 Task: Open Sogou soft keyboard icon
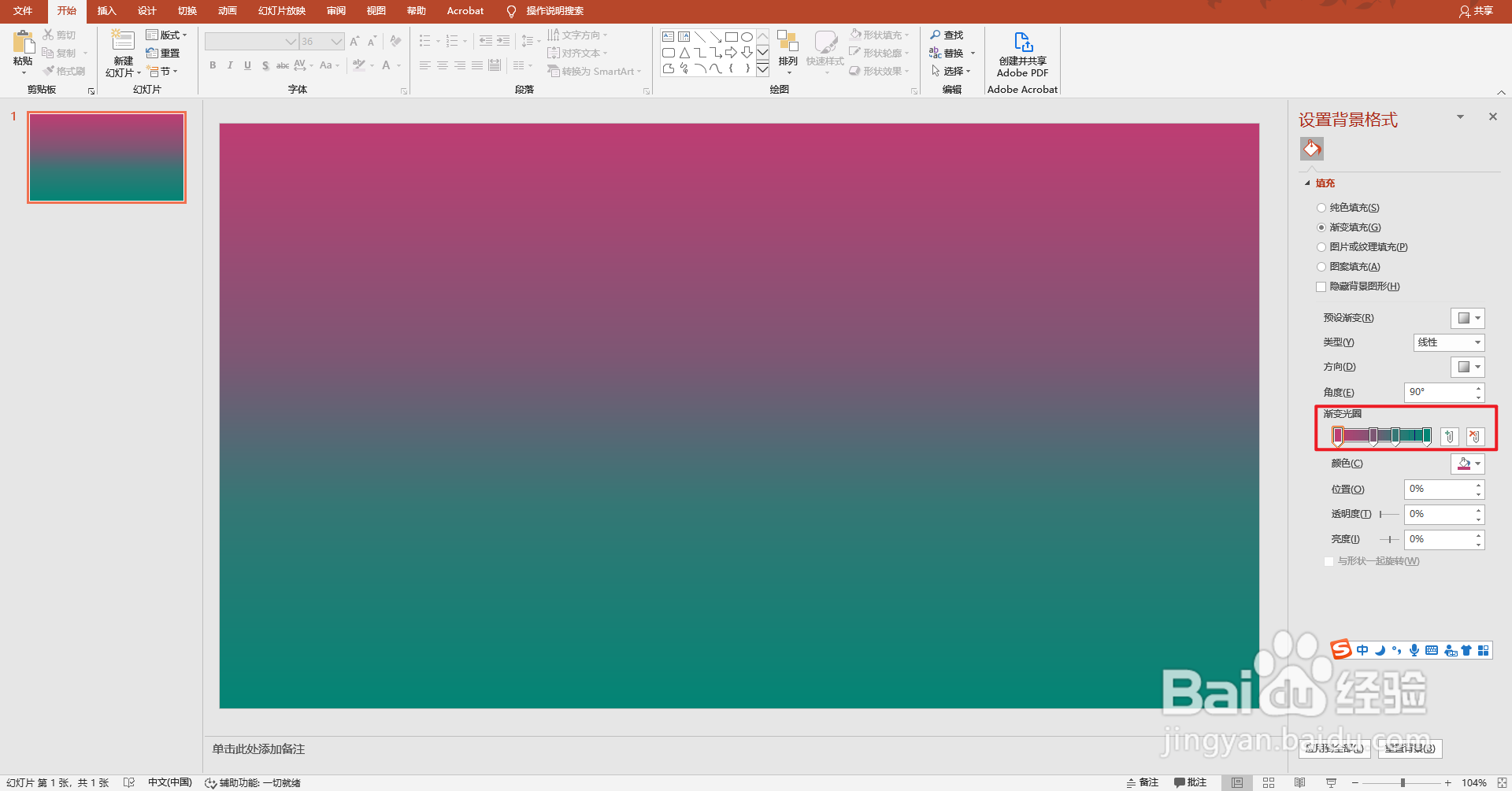[1432, 650]
